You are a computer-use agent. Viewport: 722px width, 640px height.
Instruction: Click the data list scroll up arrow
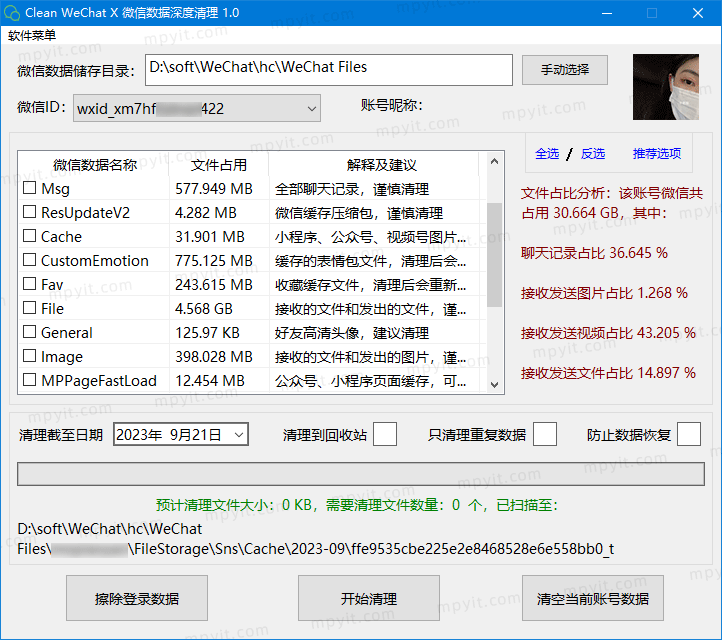(x=495, y=161)
